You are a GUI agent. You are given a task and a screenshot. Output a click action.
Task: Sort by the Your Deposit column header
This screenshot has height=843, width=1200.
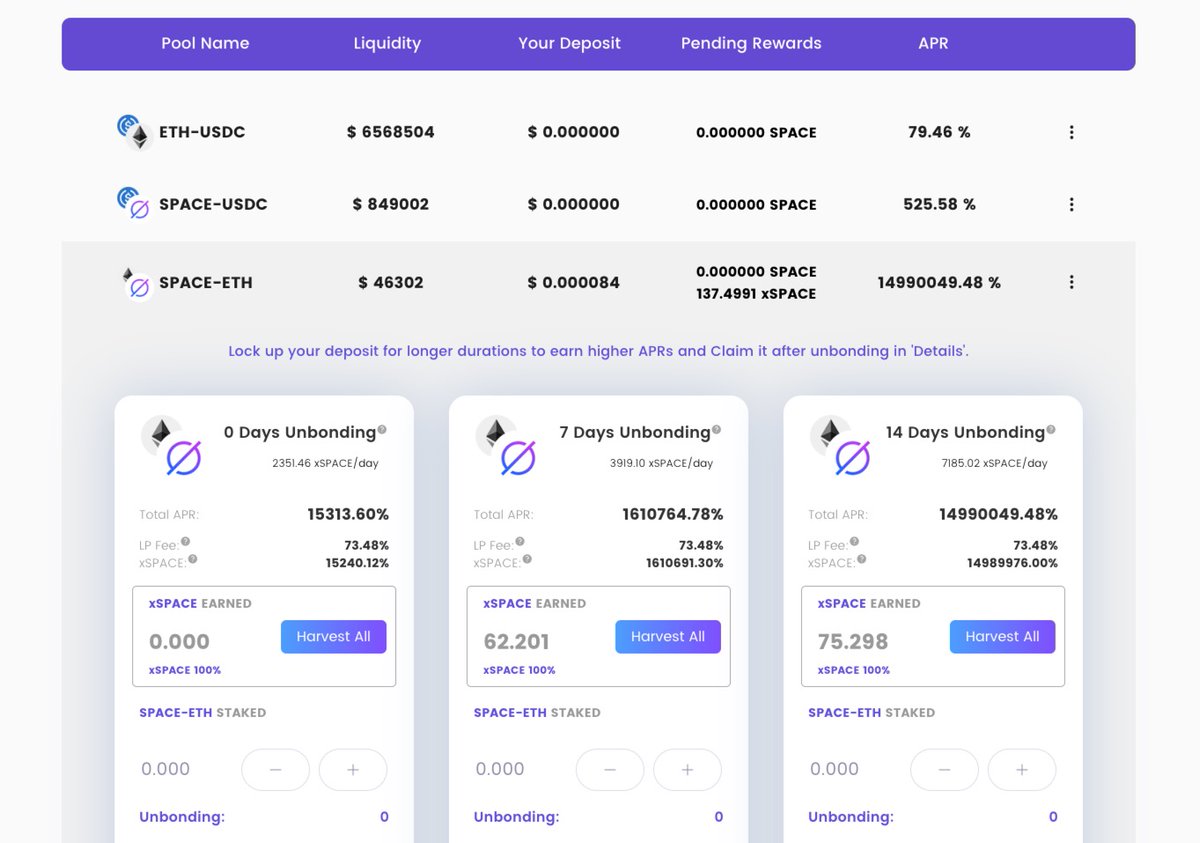[x=569, y=44]
